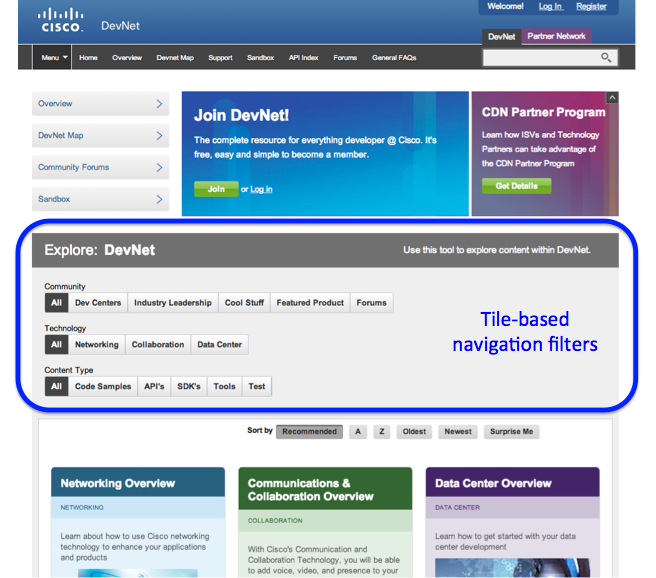Open Support in navigation bar
Screen dimensions: 656x578
pos(220,58)
